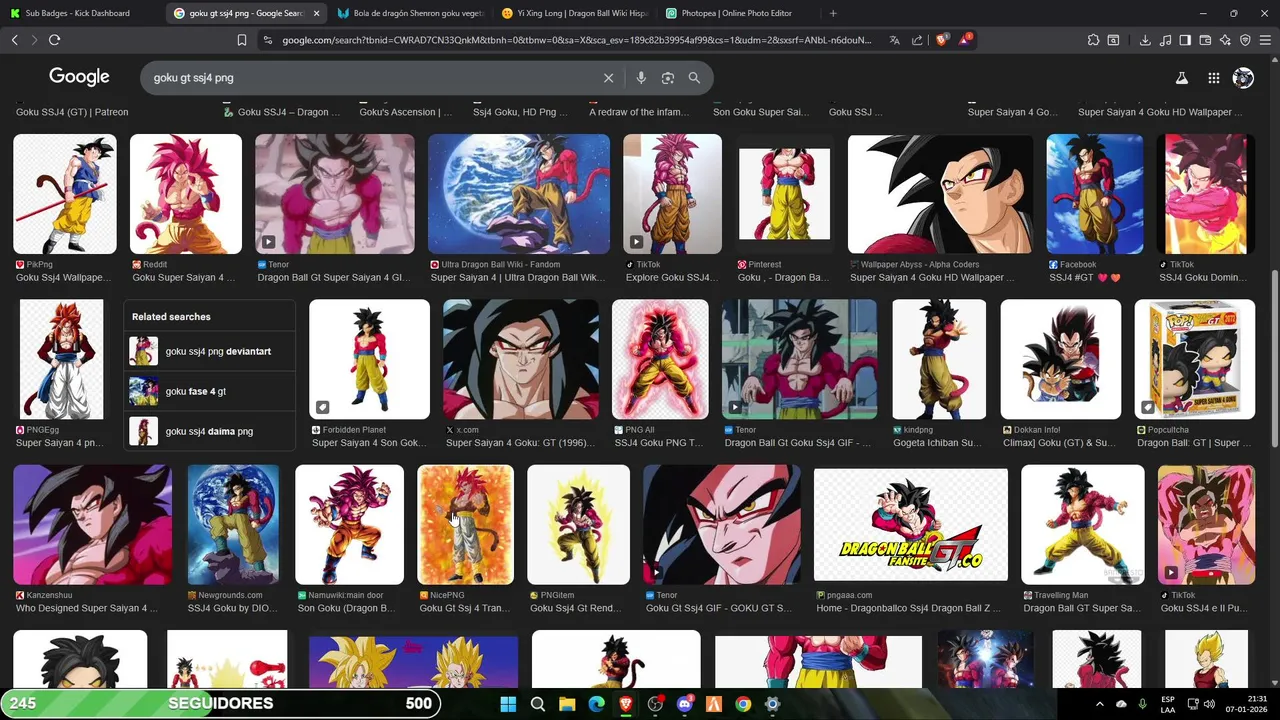This screenshot has height=720, width=1280.
Task: Open the Google apps grid icon
Action: (x=1213, y=78)
